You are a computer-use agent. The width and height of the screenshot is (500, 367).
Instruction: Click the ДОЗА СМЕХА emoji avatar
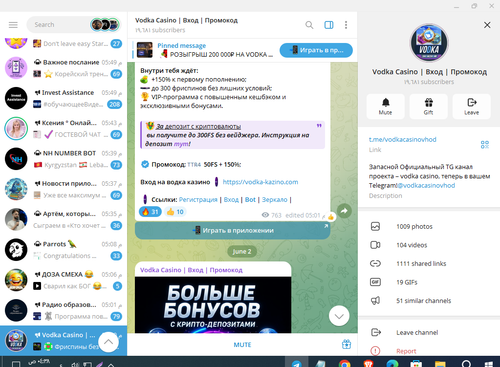[16, 280]
